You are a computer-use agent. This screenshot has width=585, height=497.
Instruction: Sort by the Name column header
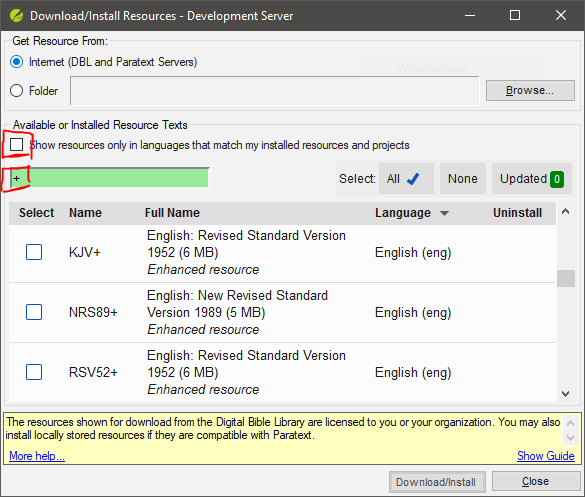tap(85, 213)
